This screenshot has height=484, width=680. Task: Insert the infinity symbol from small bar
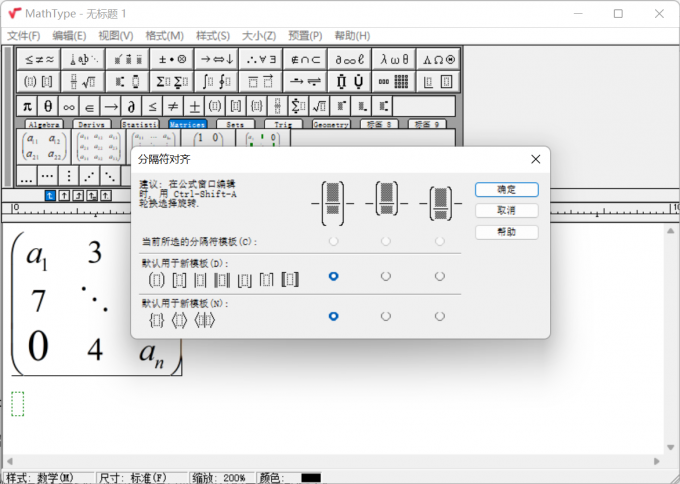(x=69, y=106)
